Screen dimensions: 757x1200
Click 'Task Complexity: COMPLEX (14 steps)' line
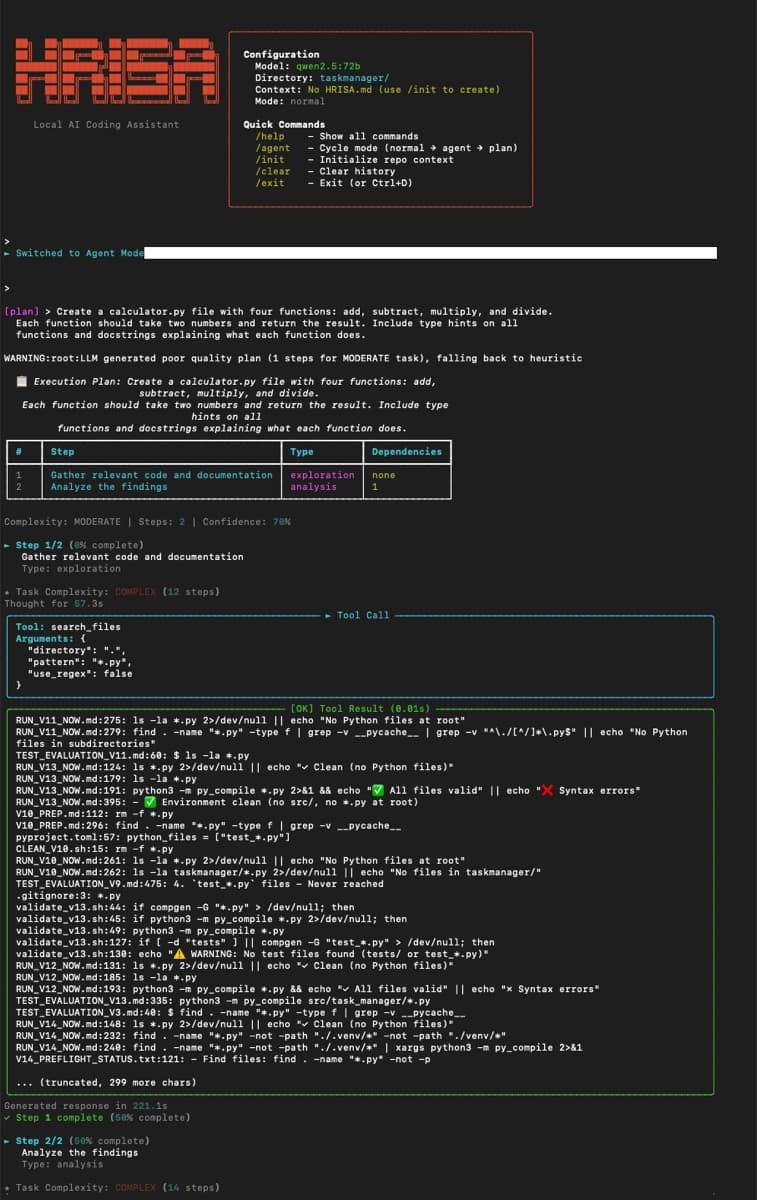[111, 1187]
